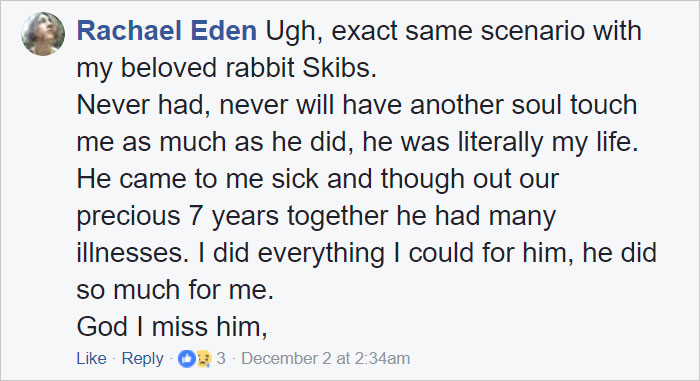Click the word "illnesses" in the comment
This screenshot has width=700, height=381.
130,252
